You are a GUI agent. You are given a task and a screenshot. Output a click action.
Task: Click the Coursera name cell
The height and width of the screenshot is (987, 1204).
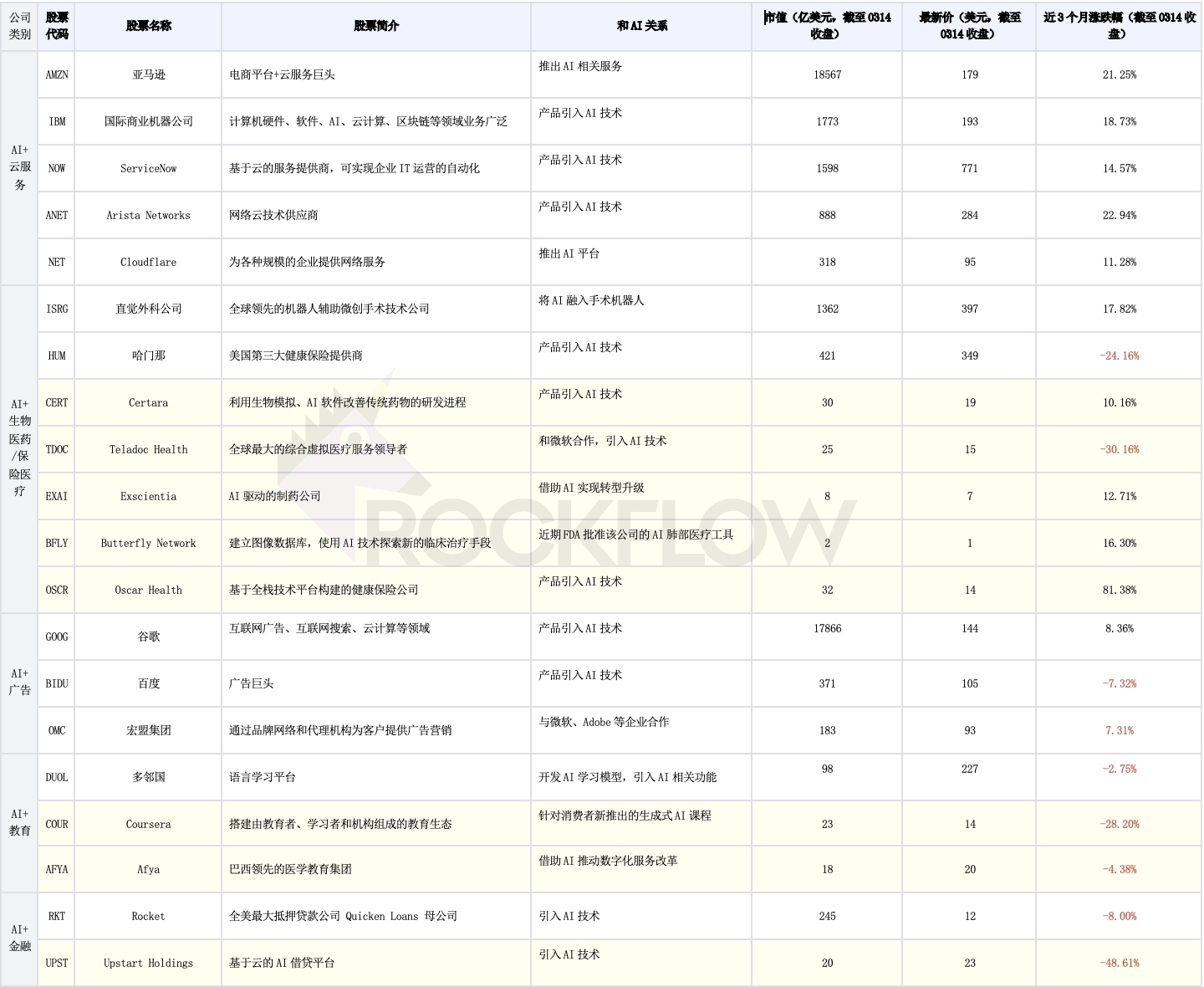[148, 824]
